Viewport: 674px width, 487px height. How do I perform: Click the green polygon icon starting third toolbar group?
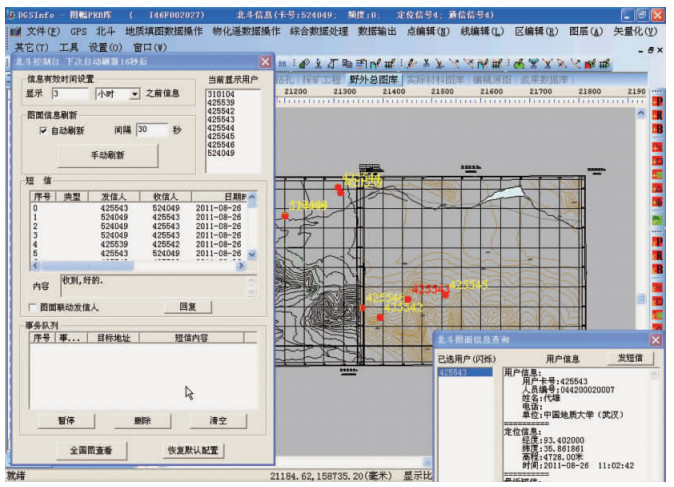click(519, 64)
